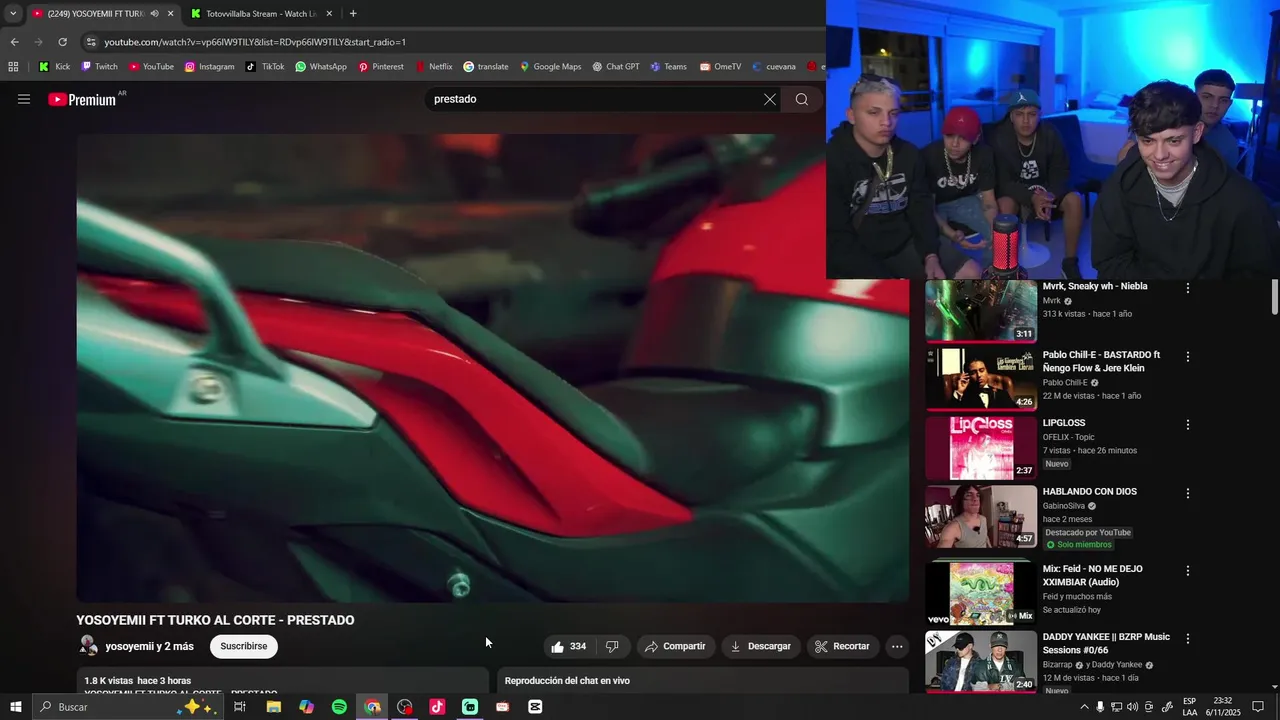Open the Chat GPT bookmark
The width and height of the screenshot is (1280, 720).
click(x=615, y=67)
